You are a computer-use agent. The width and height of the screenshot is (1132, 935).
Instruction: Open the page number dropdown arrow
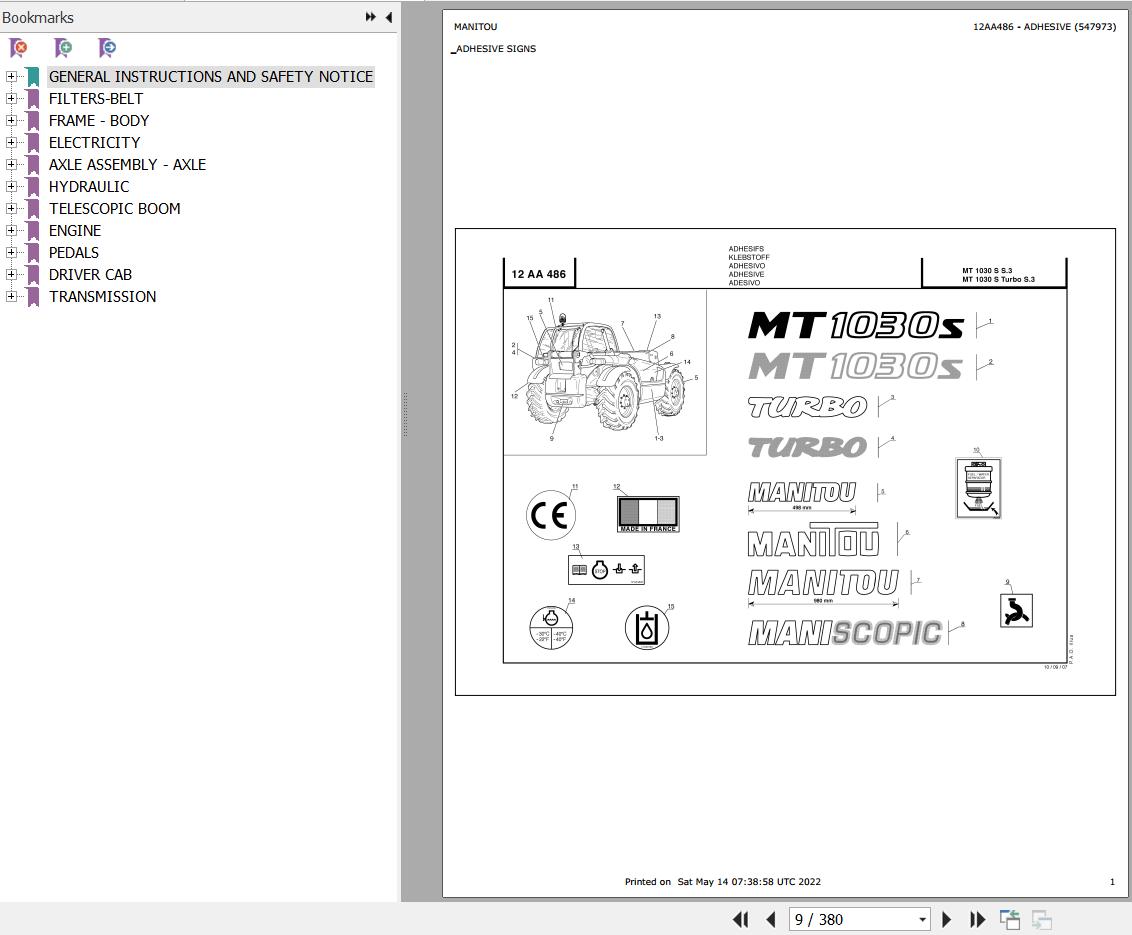[922, 919]
